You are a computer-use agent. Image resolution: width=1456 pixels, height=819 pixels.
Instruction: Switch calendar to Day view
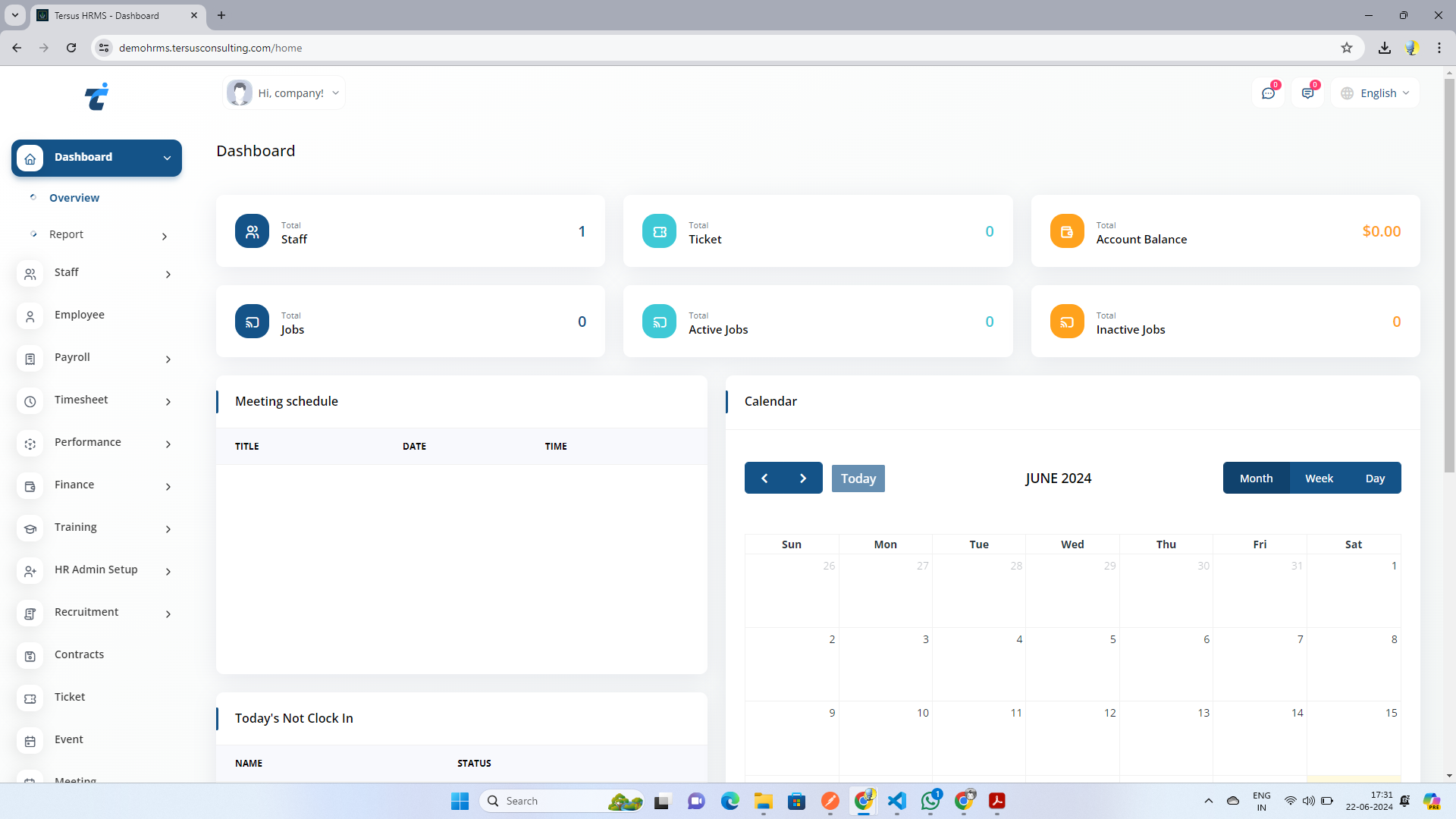1375,479
